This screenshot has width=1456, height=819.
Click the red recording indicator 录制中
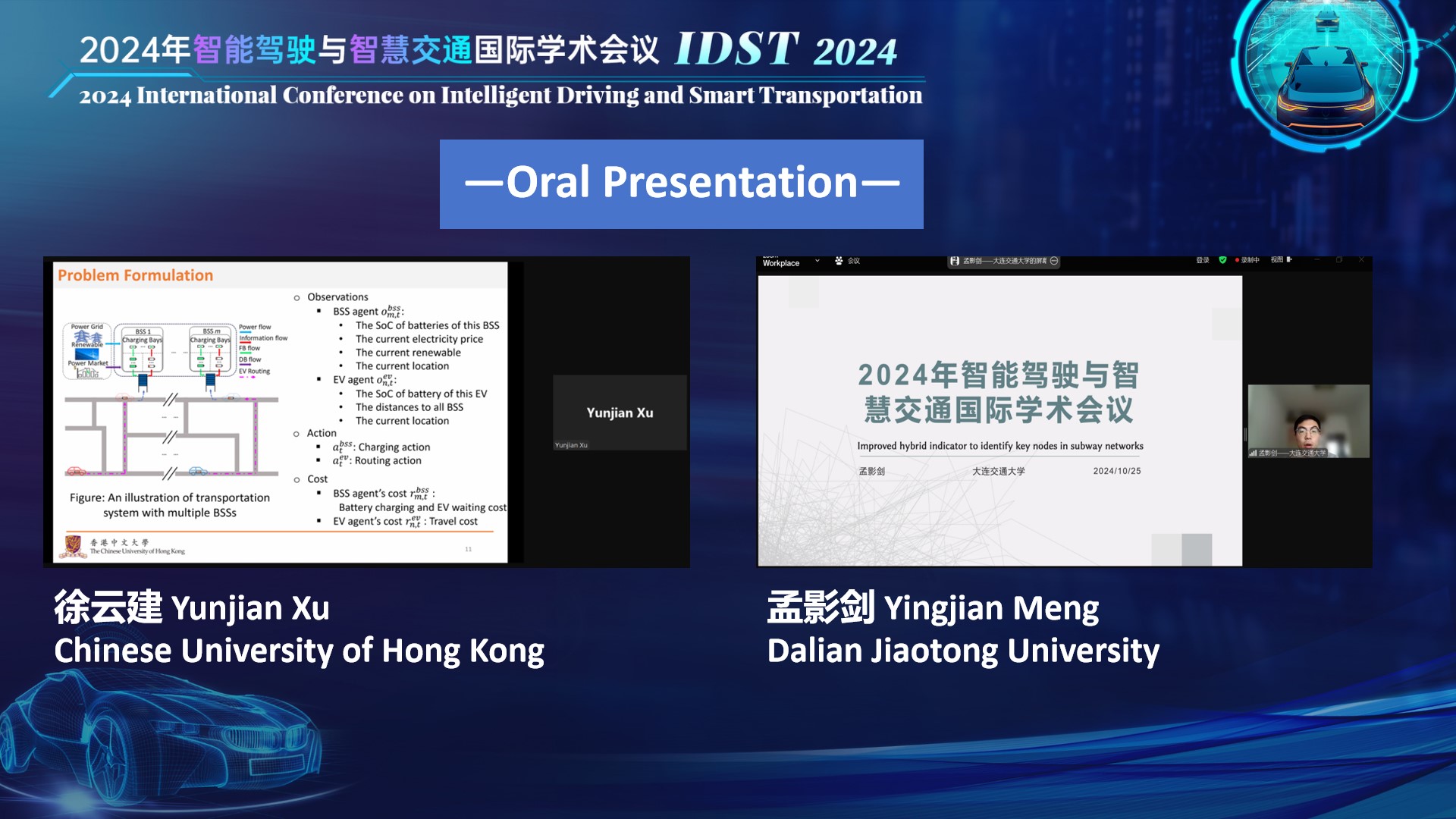coord(1247,260)
